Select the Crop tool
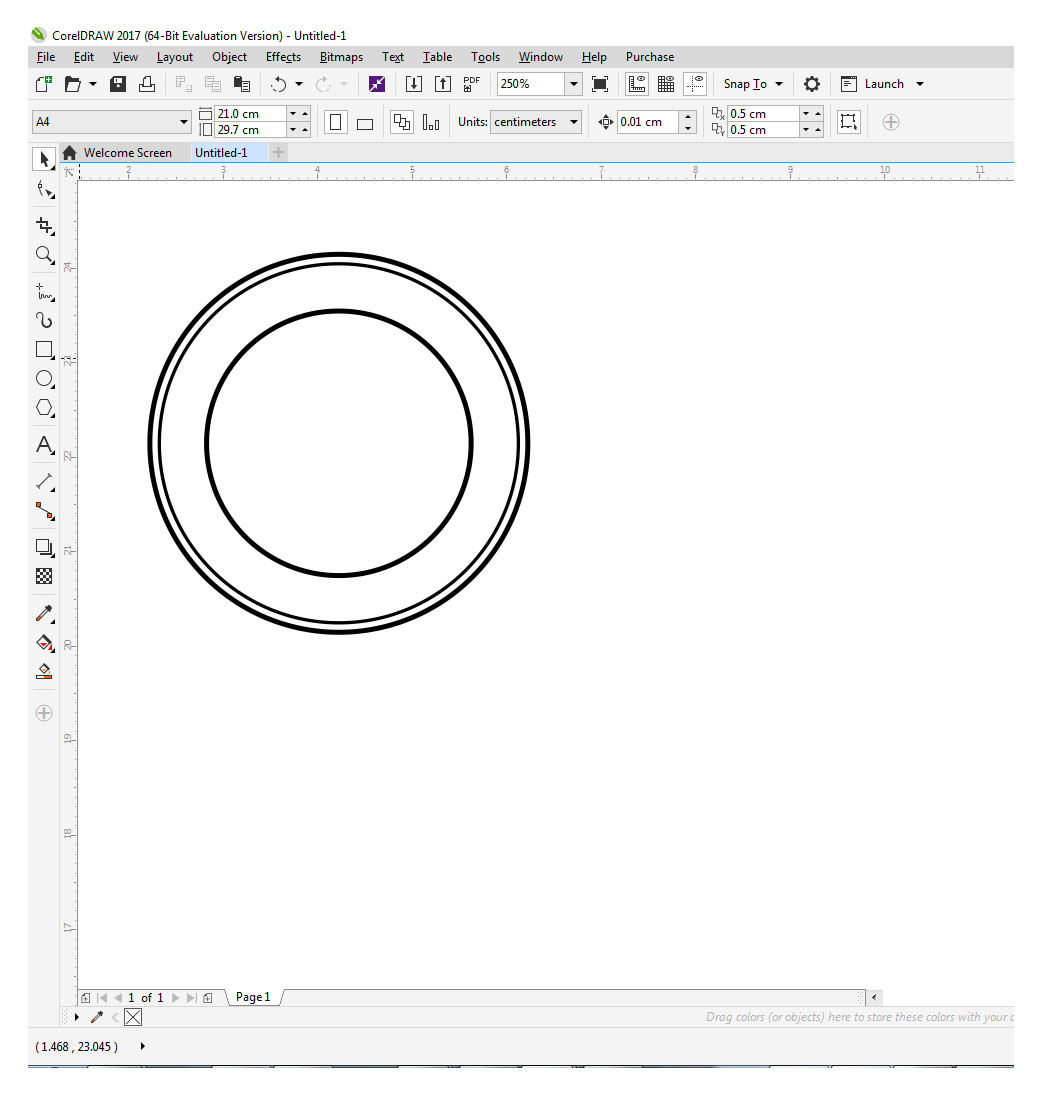Image resolution: width=1051 pixels, height=1100 pixels. [44, 226]
